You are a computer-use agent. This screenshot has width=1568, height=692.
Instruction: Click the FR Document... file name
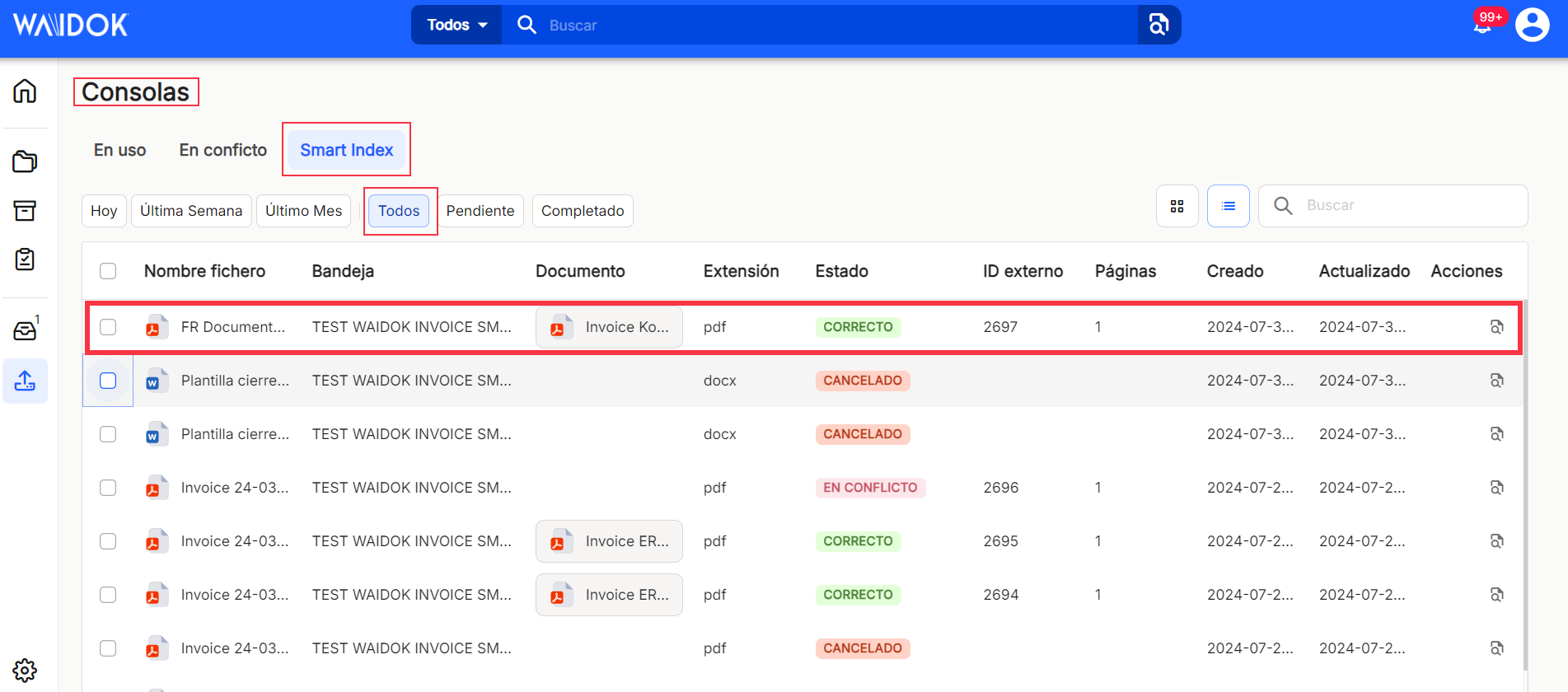(233, 327)
